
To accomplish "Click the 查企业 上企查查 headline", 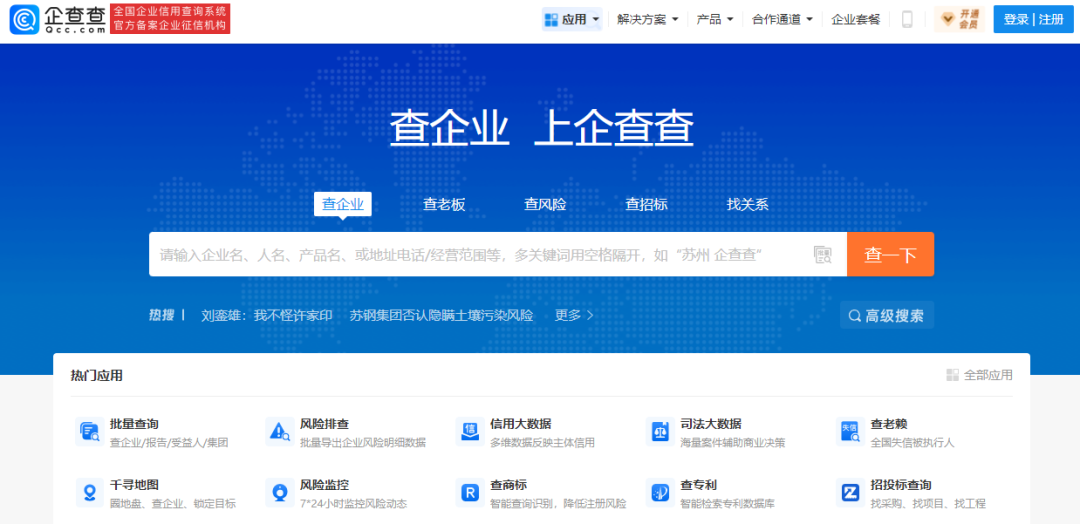I will 541,127.
